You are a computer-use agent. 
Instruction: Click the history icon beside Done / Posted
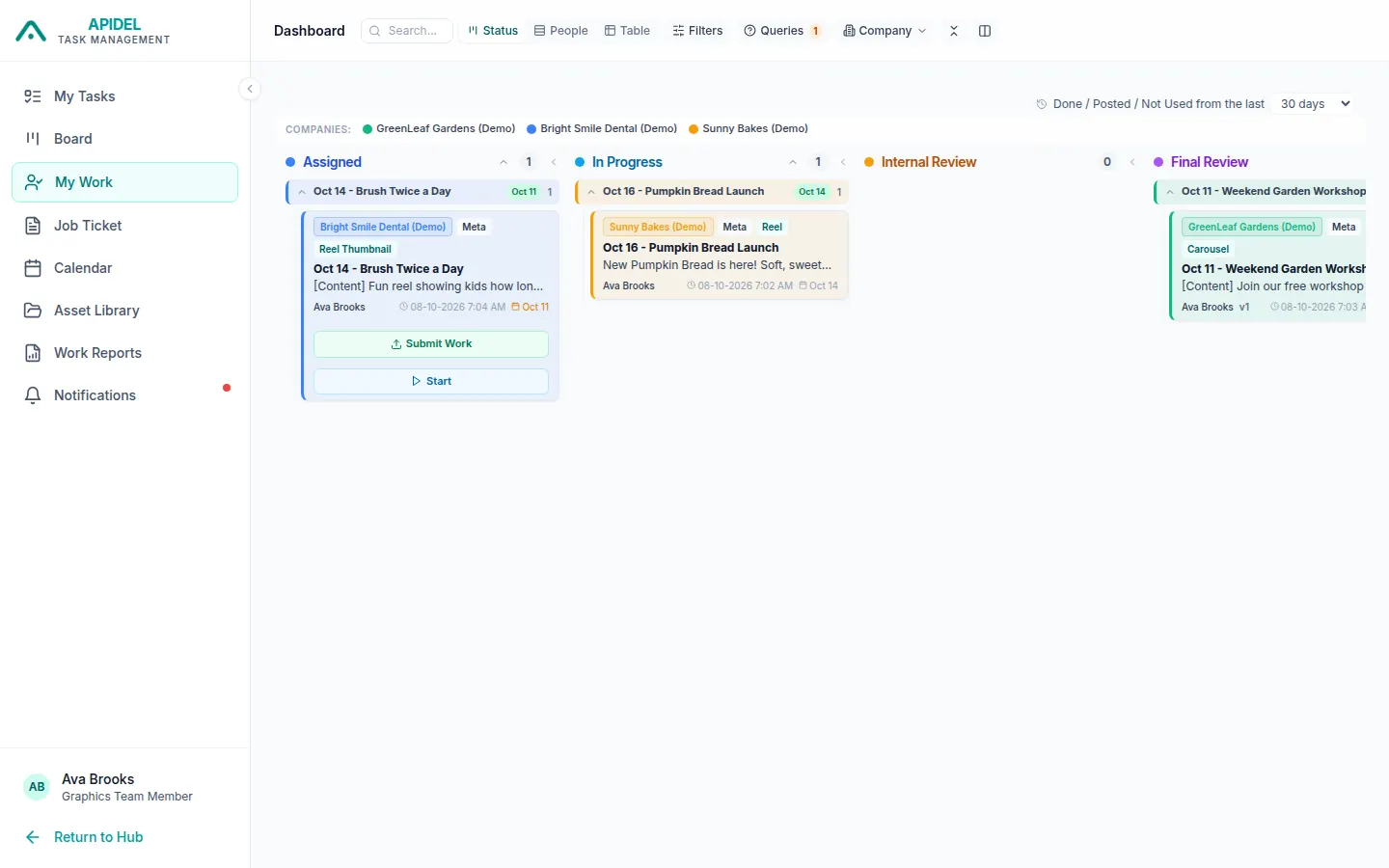pos(1042,104)
